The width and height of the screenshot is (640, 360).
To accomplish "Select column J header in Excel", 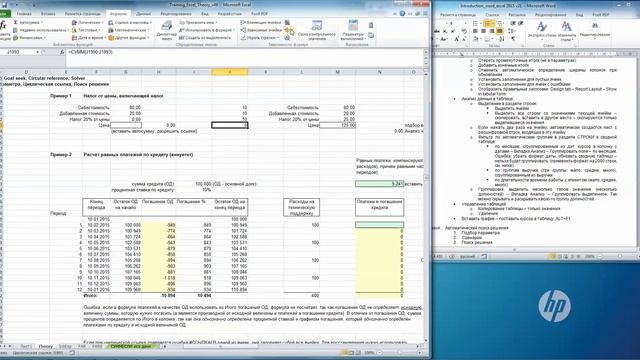I will [x=229, y=72].
